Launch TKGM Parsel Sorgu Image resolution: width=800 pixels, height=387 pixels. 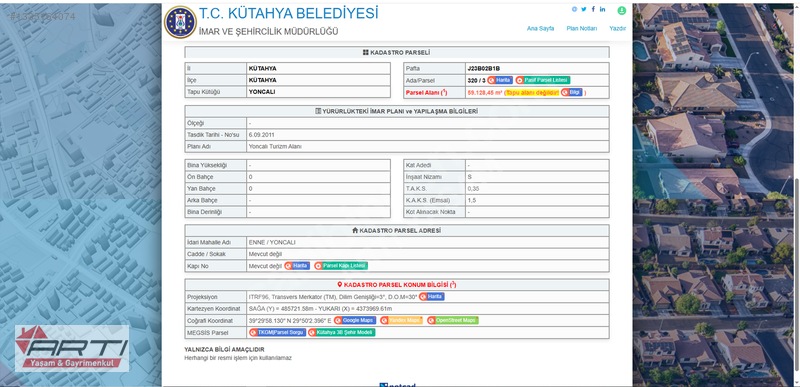pos(278,332)
